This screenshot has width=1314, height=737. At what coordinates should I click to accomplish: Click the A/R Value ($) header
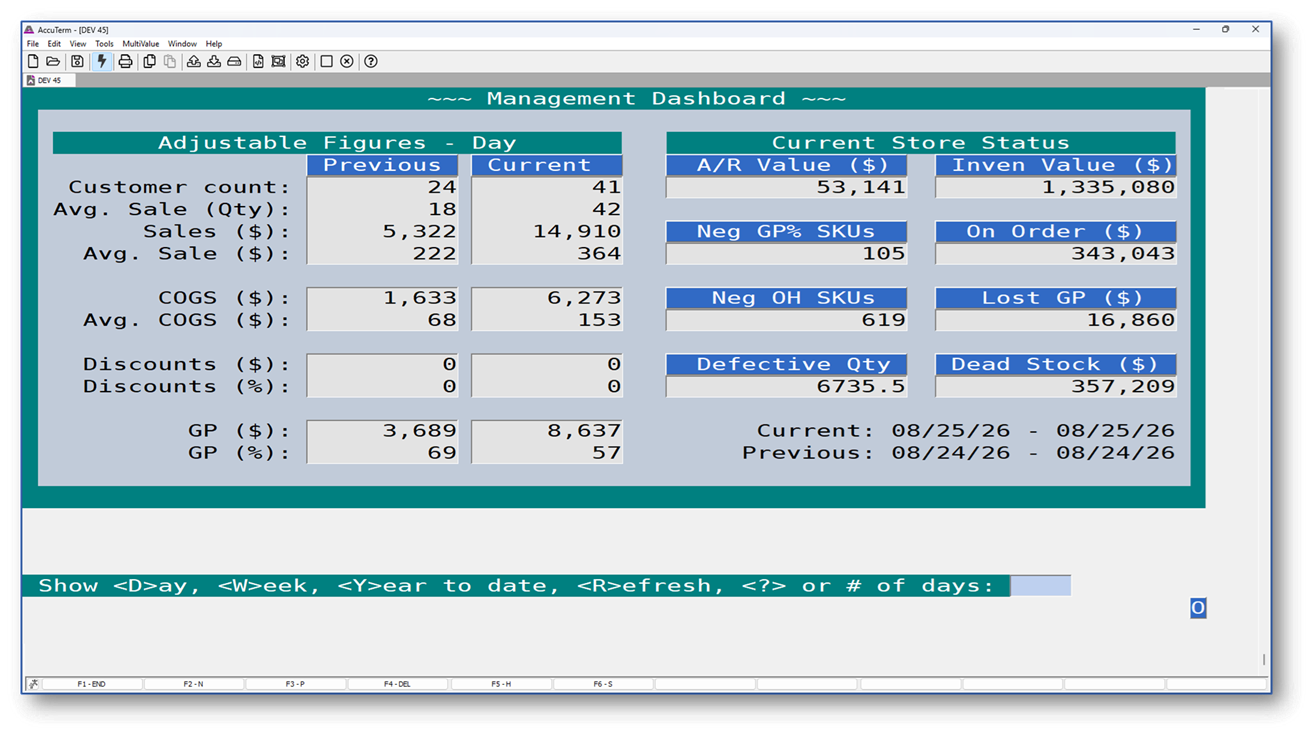787,165
